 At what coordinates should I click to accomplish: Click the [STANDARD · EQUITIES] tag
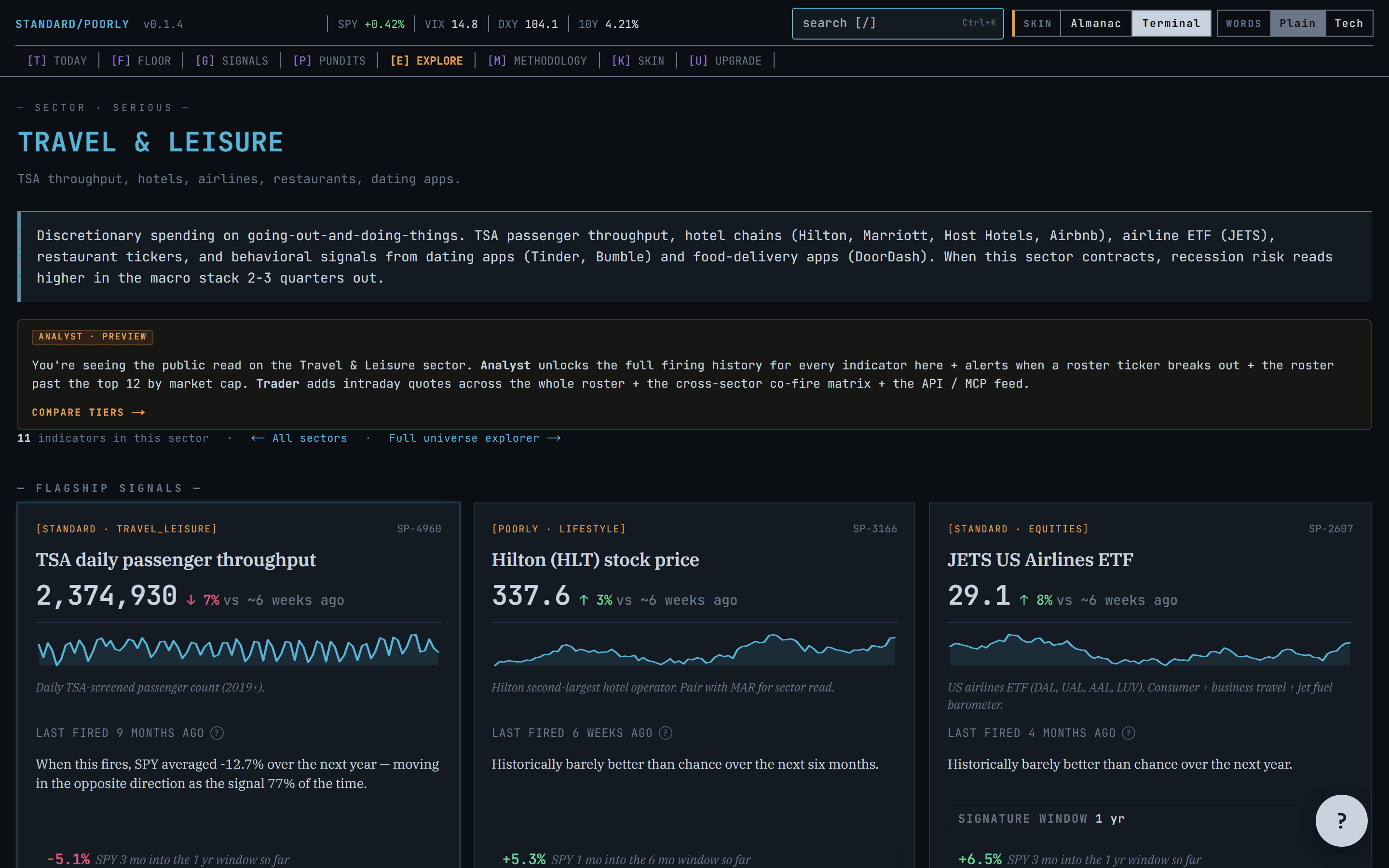[x=1018, y=529]
